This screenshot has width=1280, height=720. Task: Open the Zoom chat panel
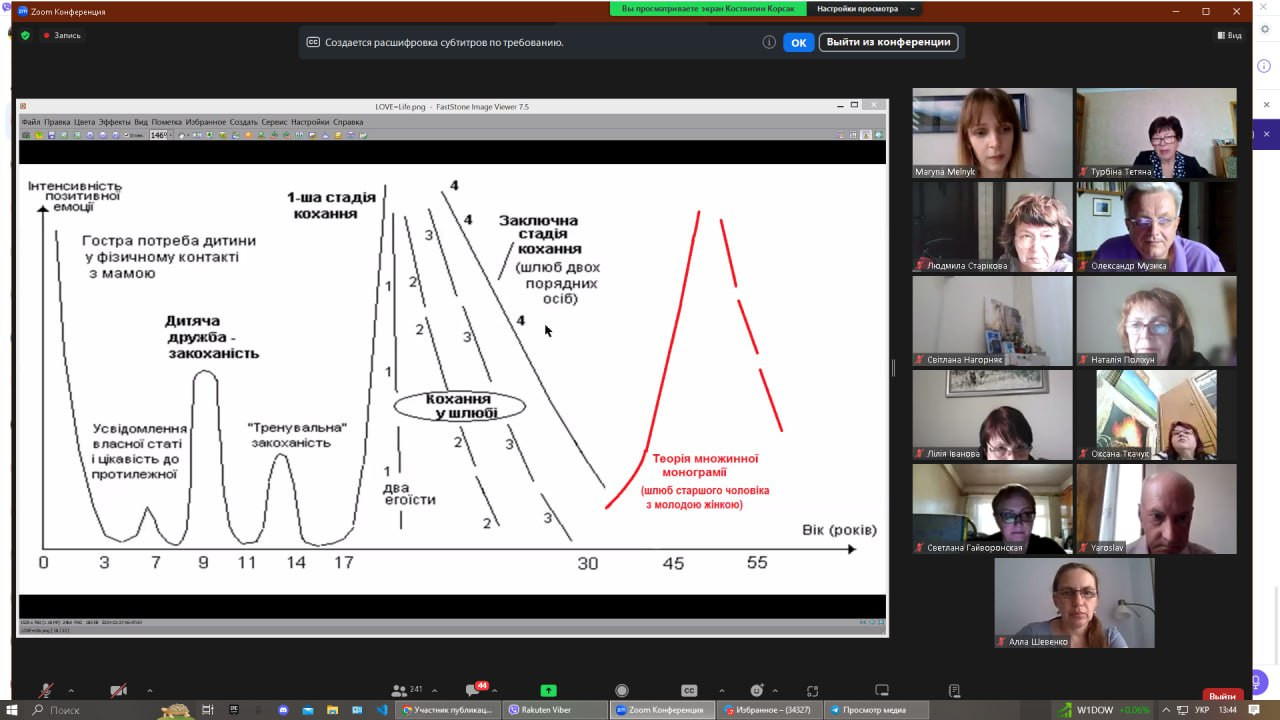click(x=473, y=690)
